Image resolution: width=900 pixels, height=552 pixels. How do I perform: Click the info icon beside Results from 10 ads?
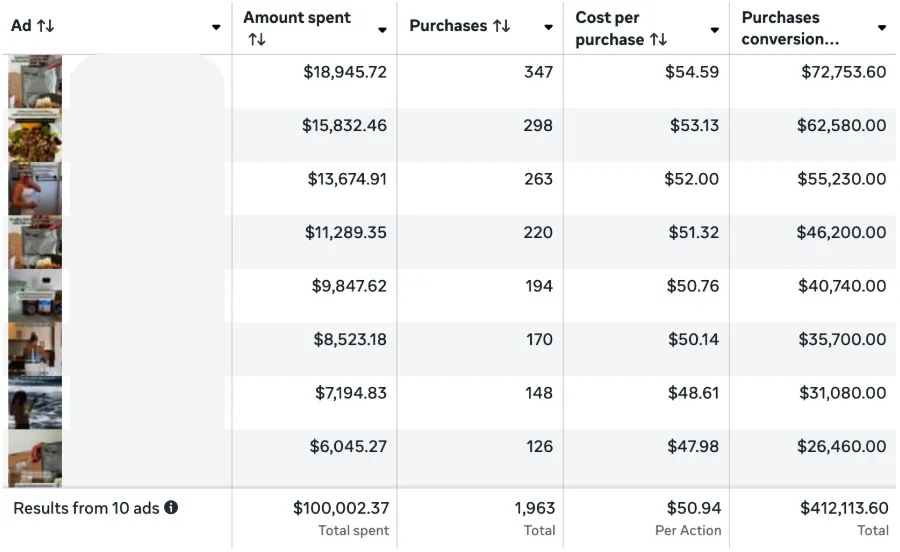(171, 508)
